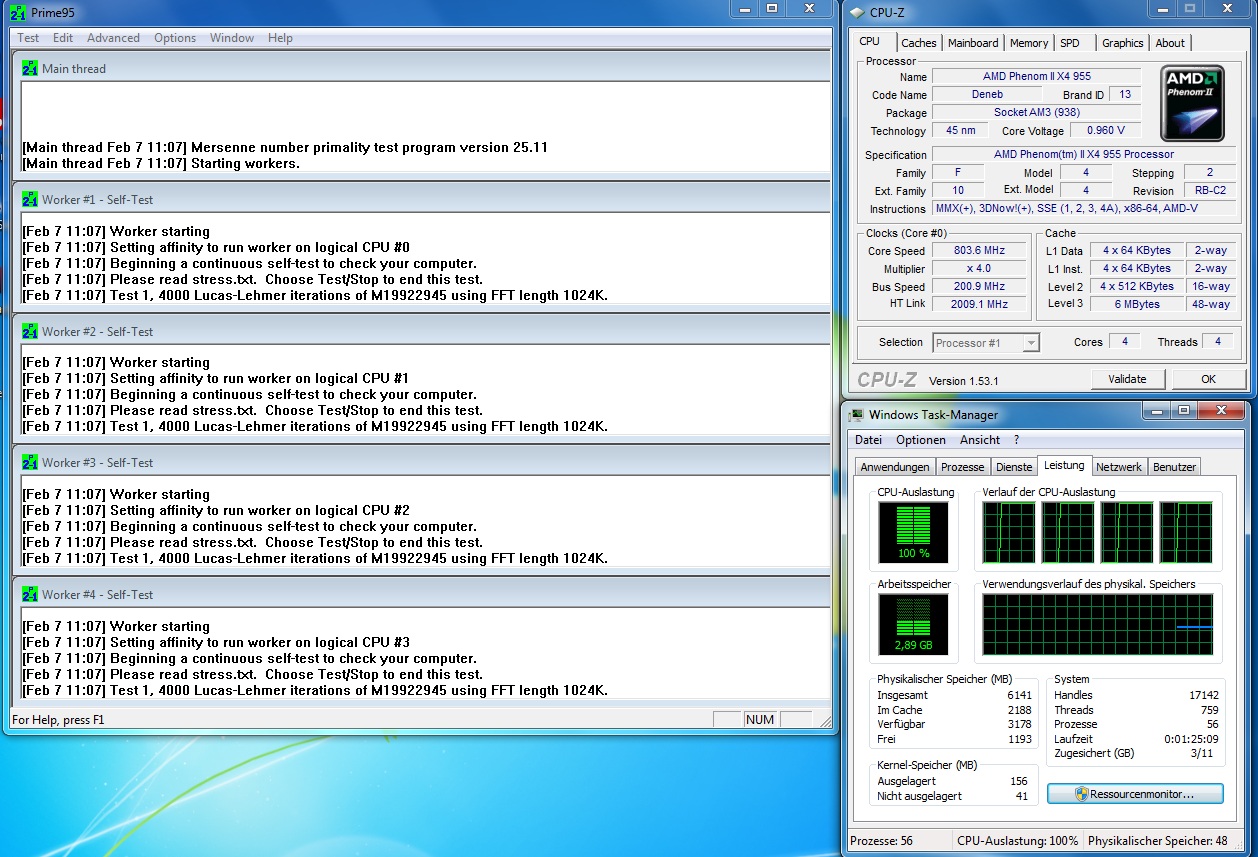1258x857 pixels.
Task: Click the Technology value 45 nm
Action: (x=960, y=131)
